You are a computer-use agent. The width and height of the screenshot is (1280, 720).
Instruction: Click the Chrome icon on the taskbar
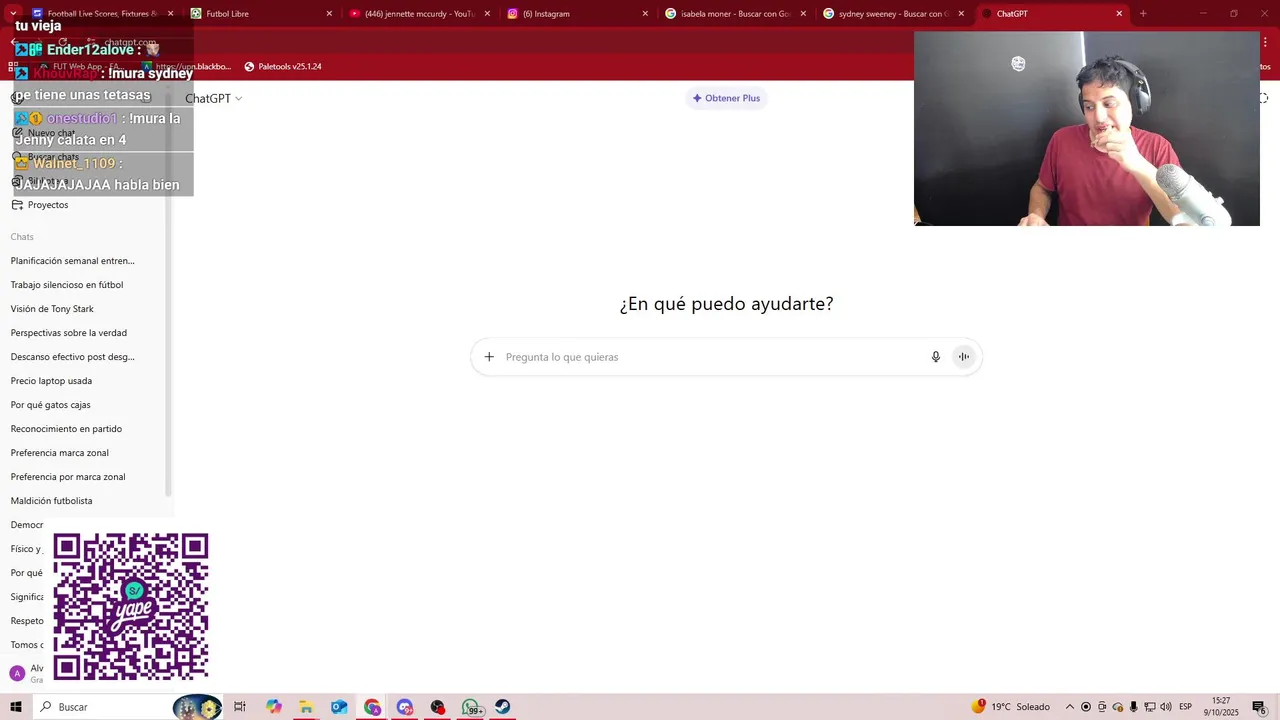coord(372,707)
